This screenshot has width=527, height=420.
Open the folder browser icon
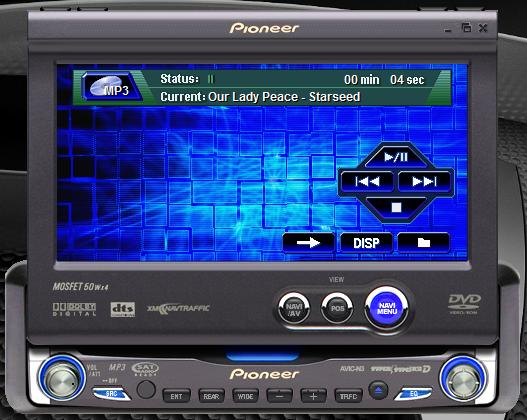point(423,243)
